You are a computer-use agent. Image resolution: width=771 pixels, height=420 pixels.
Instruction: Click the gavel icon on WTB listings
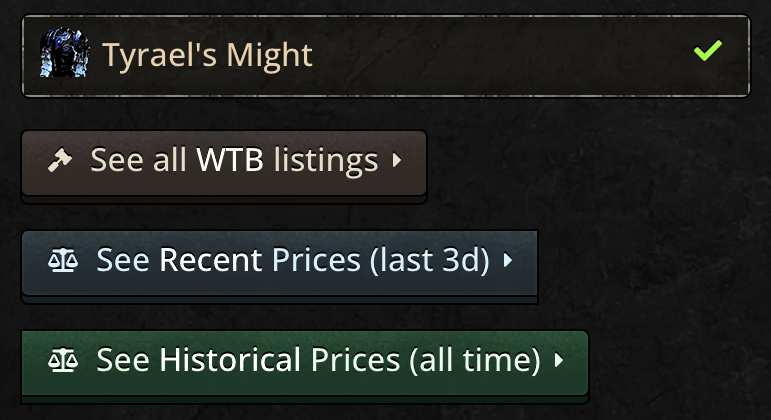(61, 161)
